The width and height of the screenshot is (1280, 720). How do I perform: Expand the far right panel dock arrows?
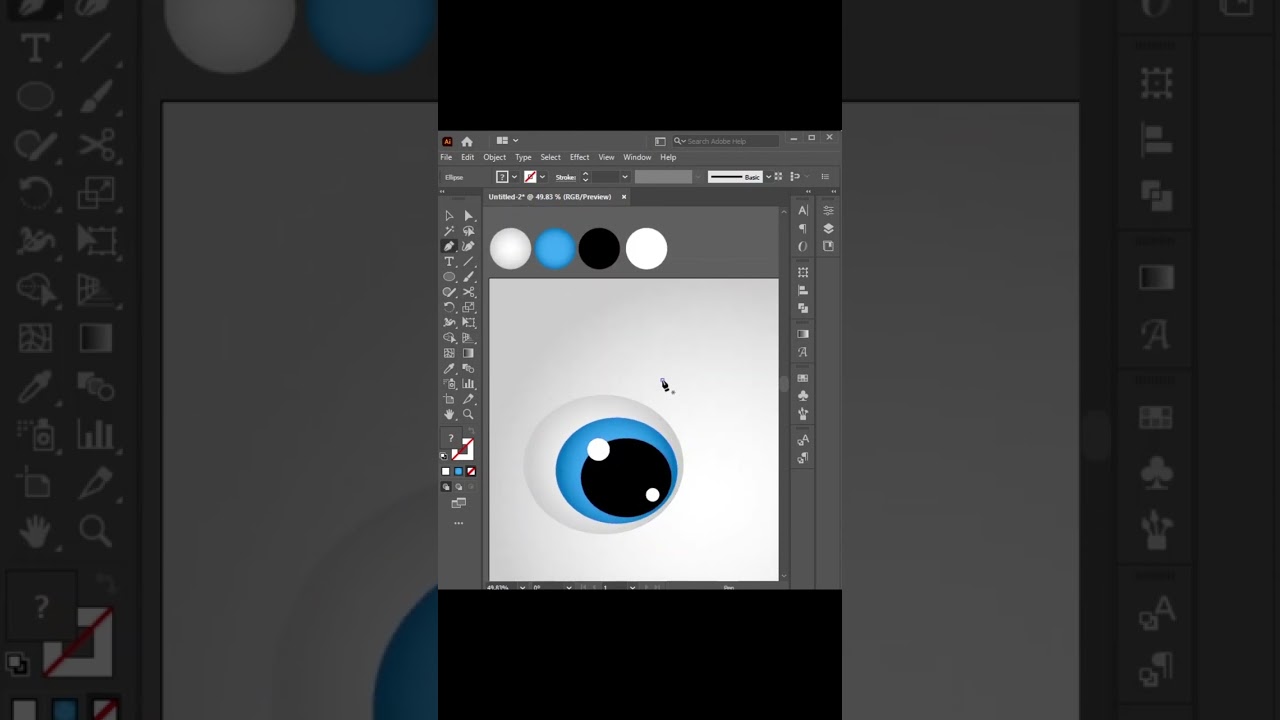pyautogui.click(x=833, y=192)
